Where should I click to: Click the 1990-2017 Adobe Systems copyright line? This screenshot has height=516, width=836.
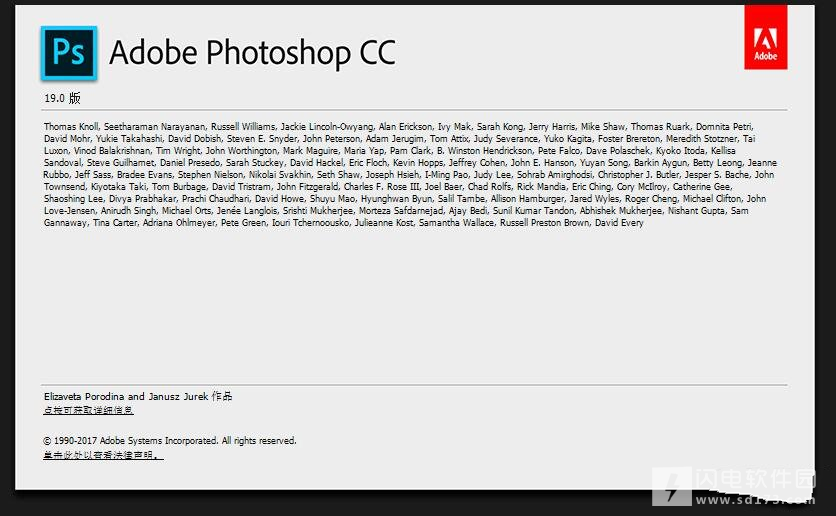pos(170,441)
